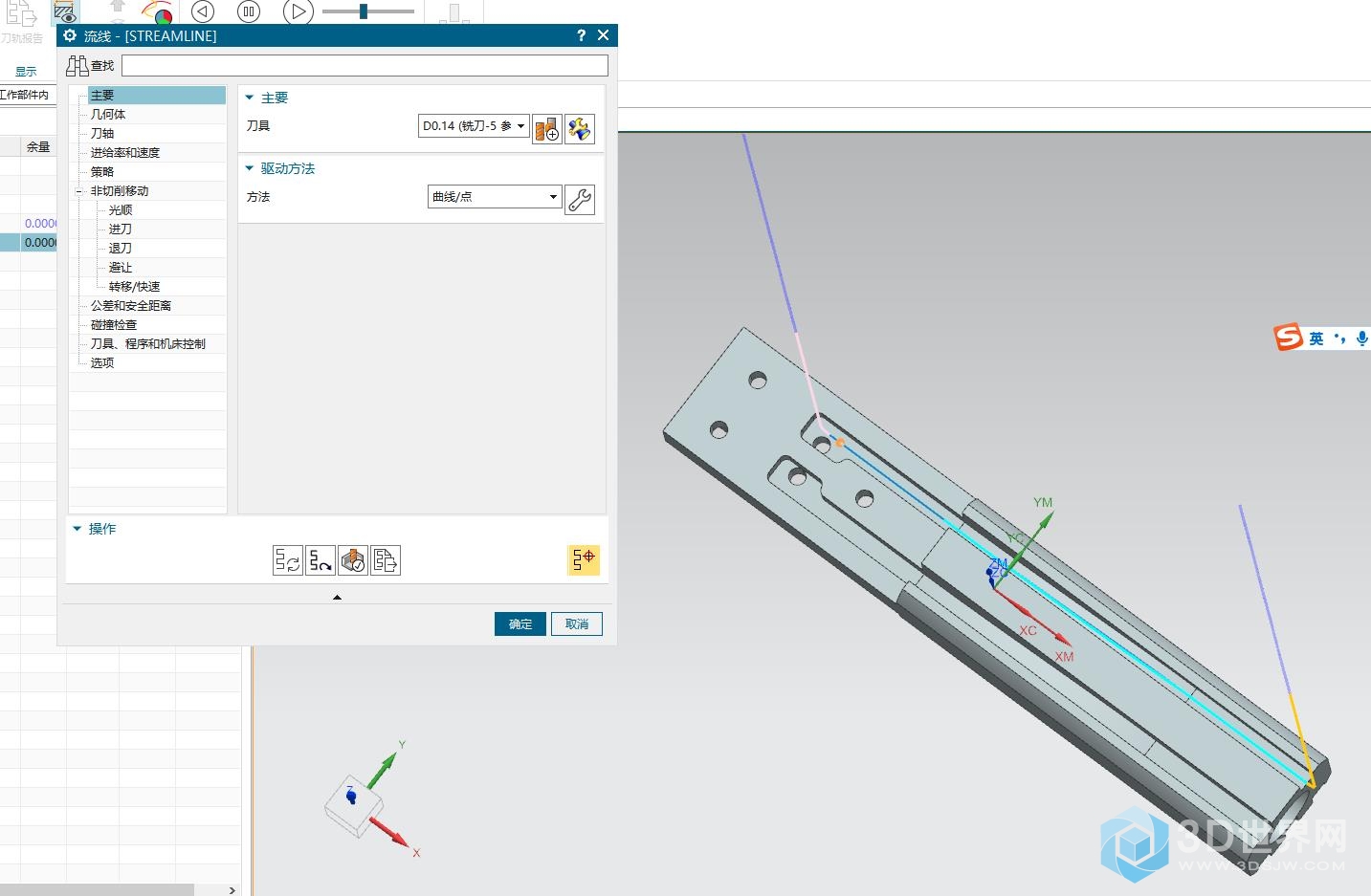Select 光顺 in the tree

pyautogui.click(x=121, y=210)
